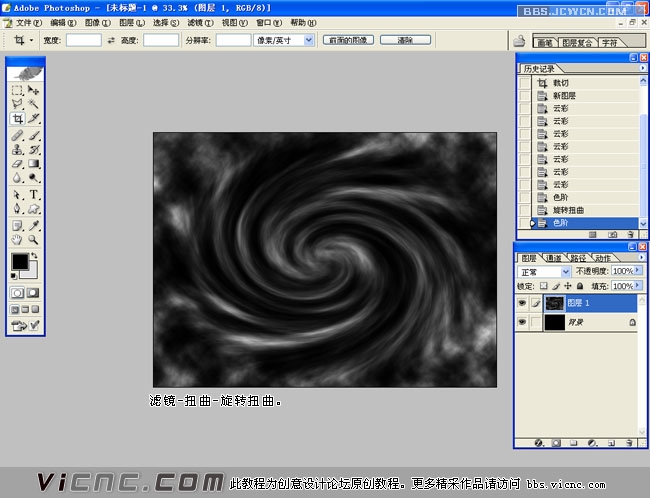The width and height of the screenshot is (650, 498).
Task: Hide 图层 1 with its eye icon
Action: pyautogui.click(x=522, y=303)
